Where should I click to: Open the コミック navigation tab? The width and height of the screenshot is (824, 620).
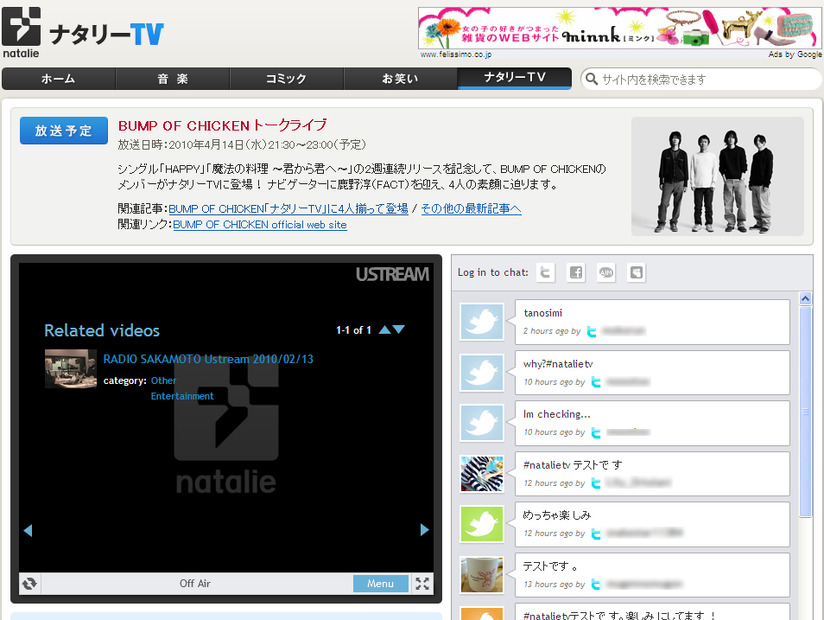(286, 79)
